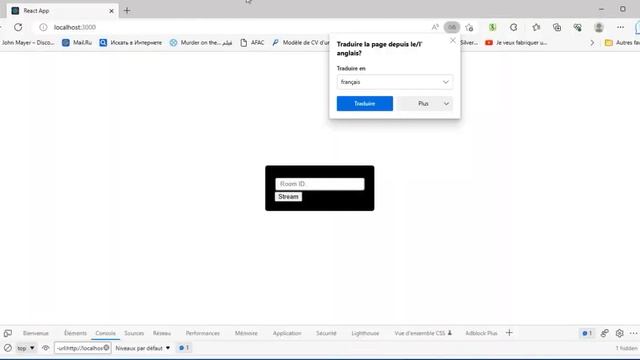Open Read aloud icon in address bar
The image size is (640, 360).
click(x=435, y=27)
